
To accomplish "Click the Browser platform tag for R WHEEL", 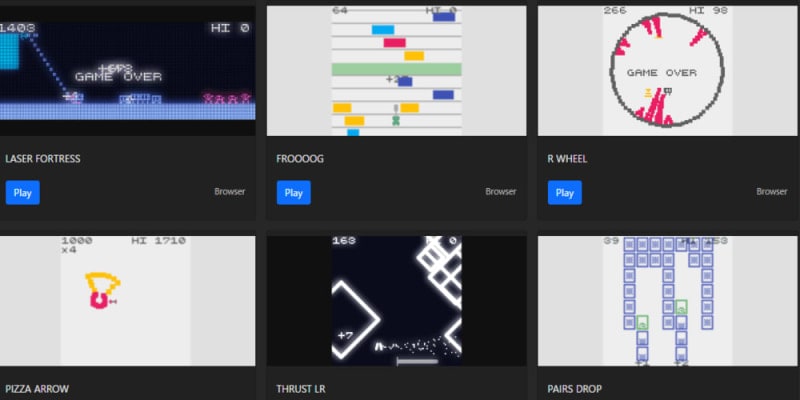I will coord(771,192).
